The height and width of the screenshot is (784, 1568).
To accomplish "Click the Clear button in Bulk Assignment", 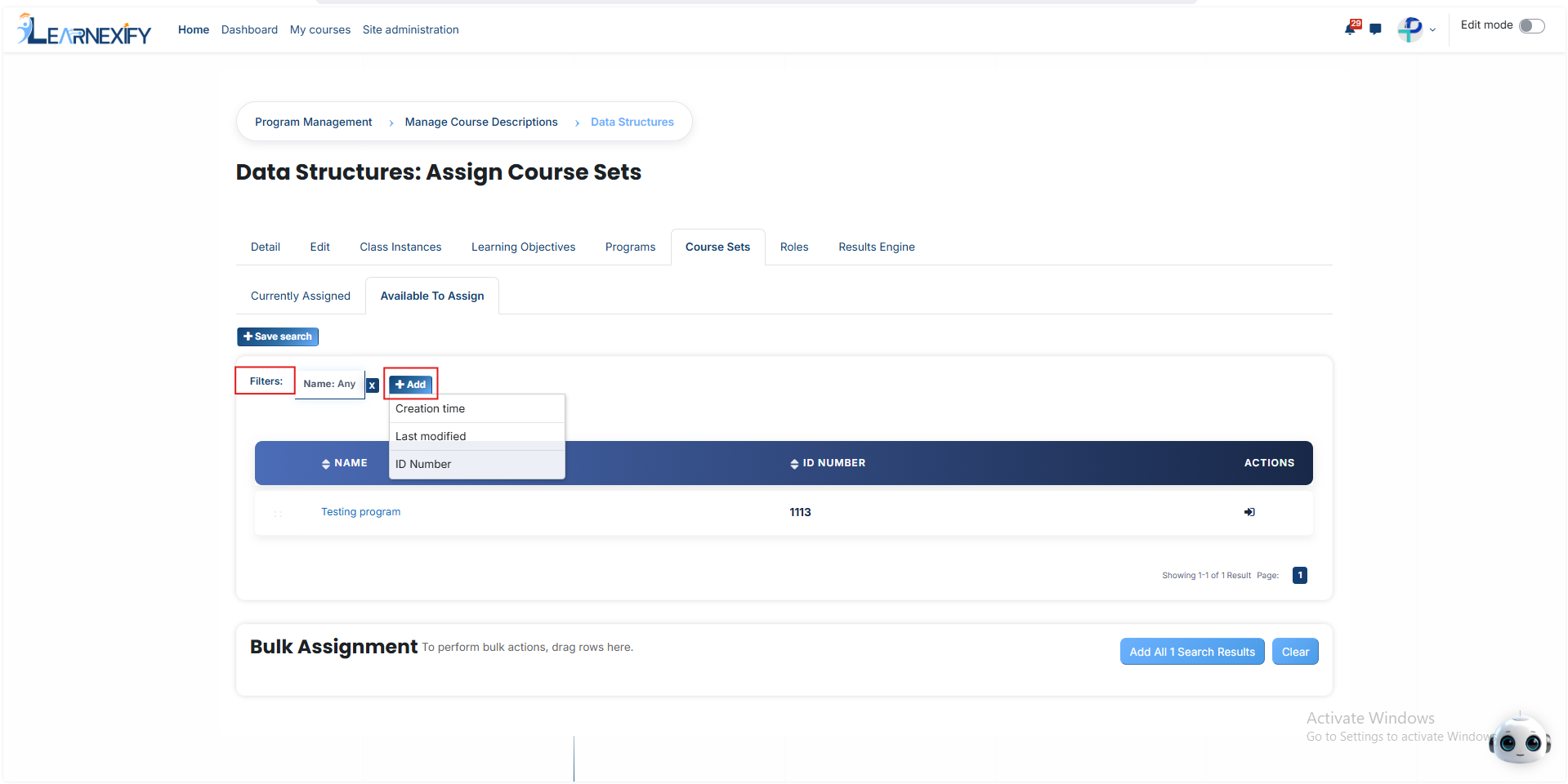I will pyautogui.click(x=1295, y=652).
